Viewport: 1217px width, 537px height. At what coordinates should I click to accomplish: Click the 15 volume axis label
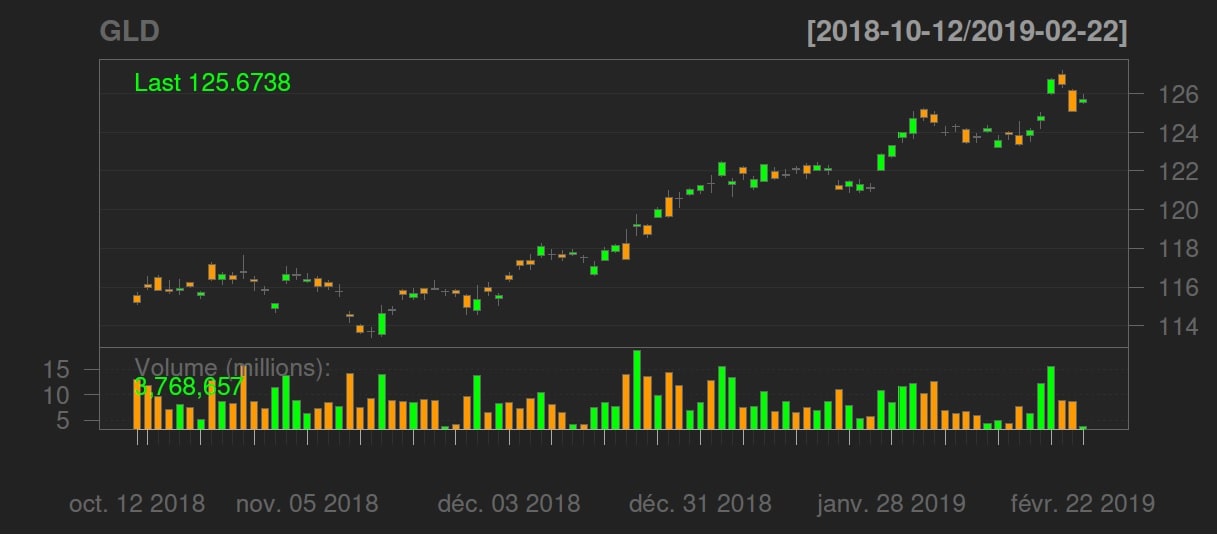click(56, 370)
